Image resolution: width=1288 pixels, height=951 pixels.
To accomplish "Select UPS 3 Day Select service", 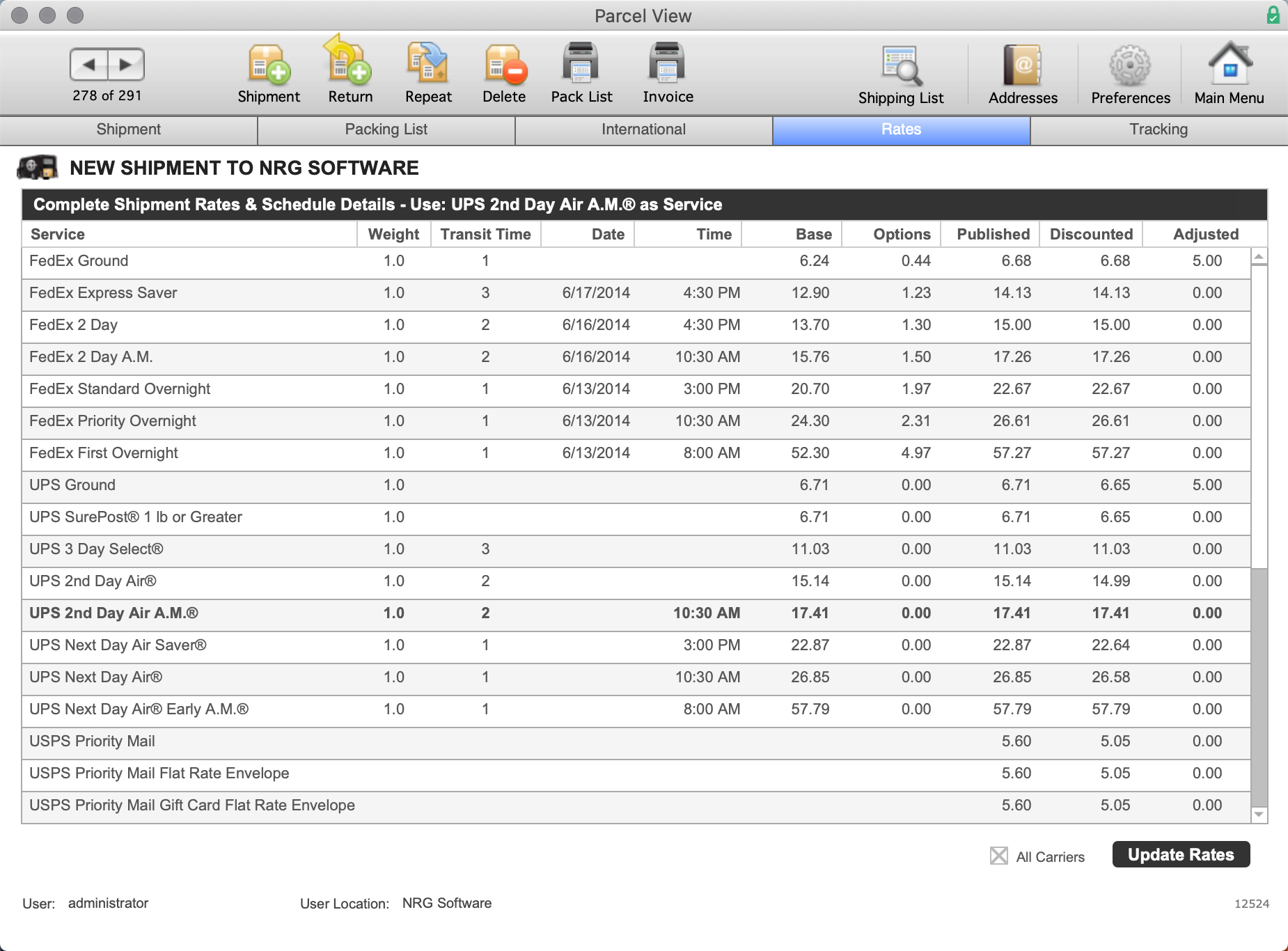I will 636,550.
